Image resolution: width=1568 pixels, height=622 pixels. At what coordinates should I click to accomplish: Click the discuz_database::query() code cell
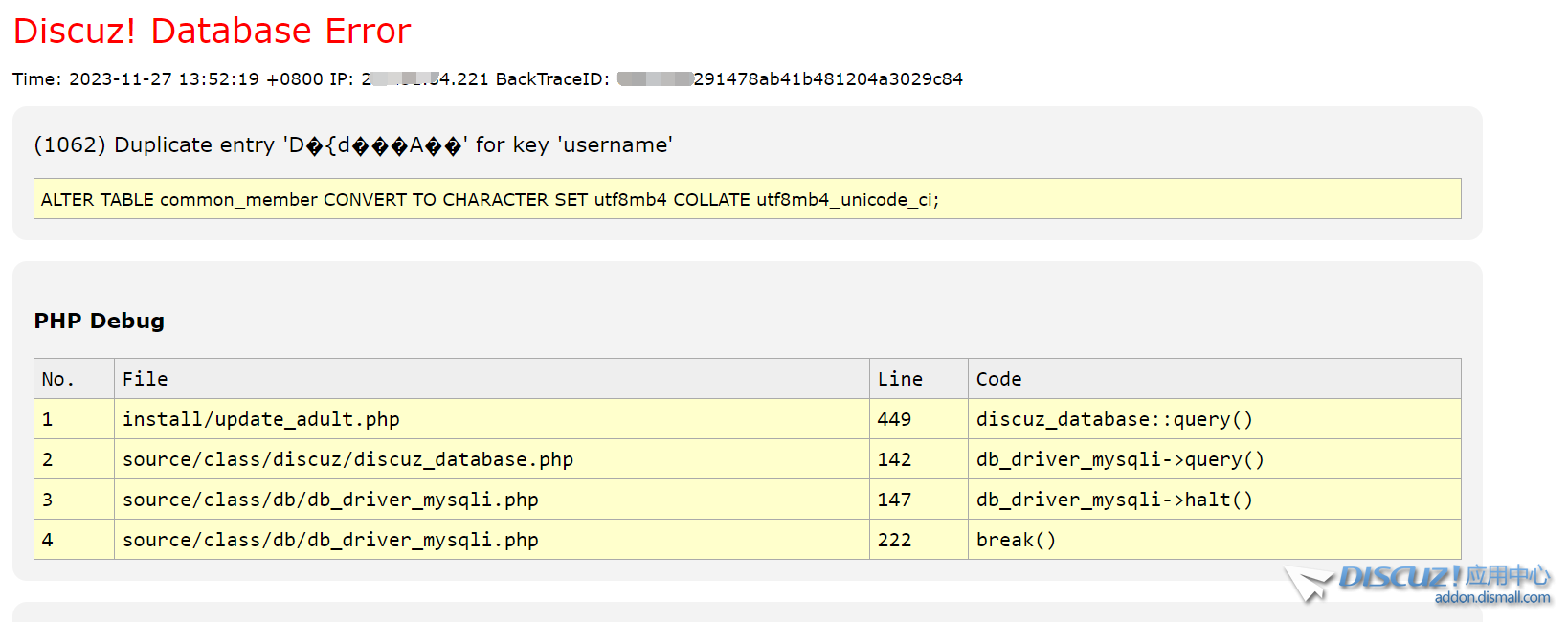1114,419
